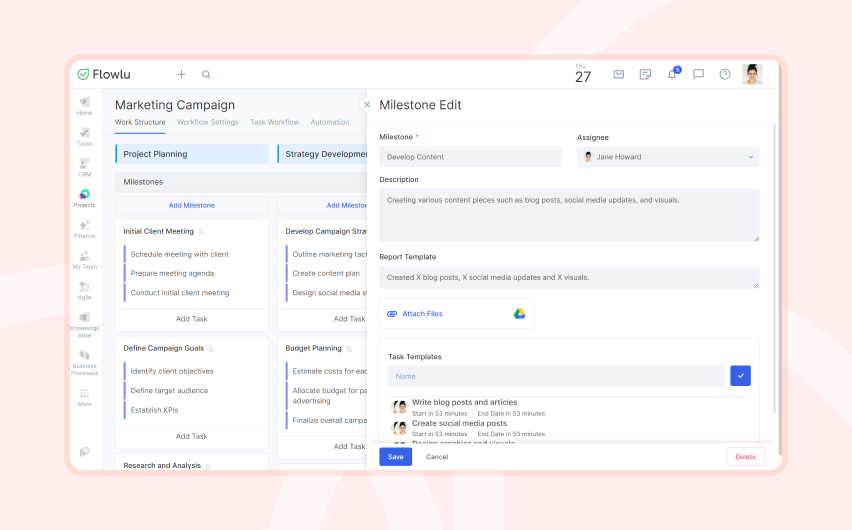
Task: Open the Projects sidebar icon
Action: [x=84, y=198]
